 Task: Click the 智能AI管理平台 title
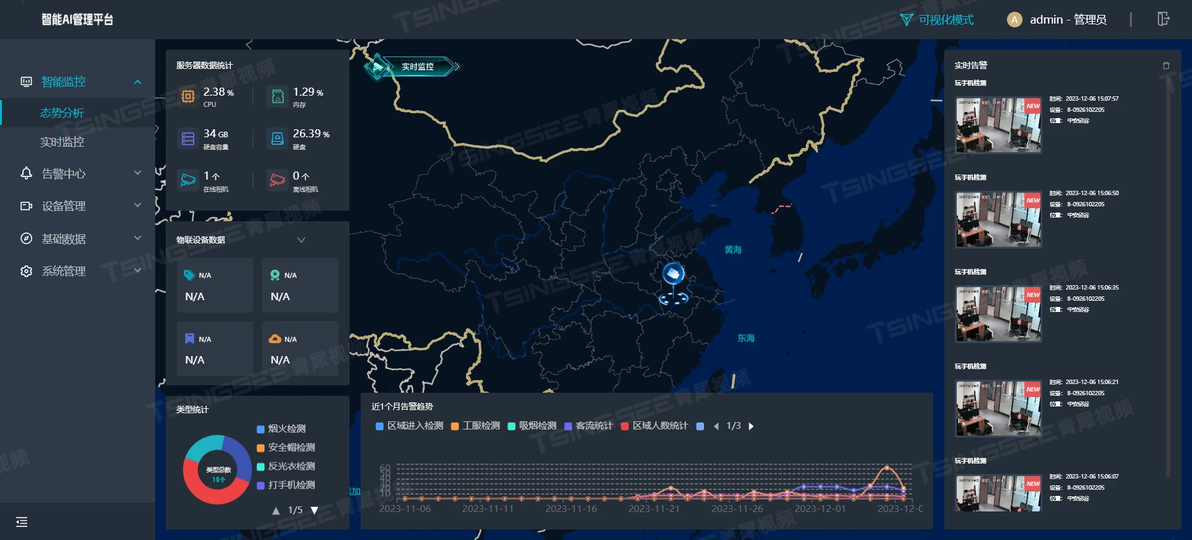(78, 20)
